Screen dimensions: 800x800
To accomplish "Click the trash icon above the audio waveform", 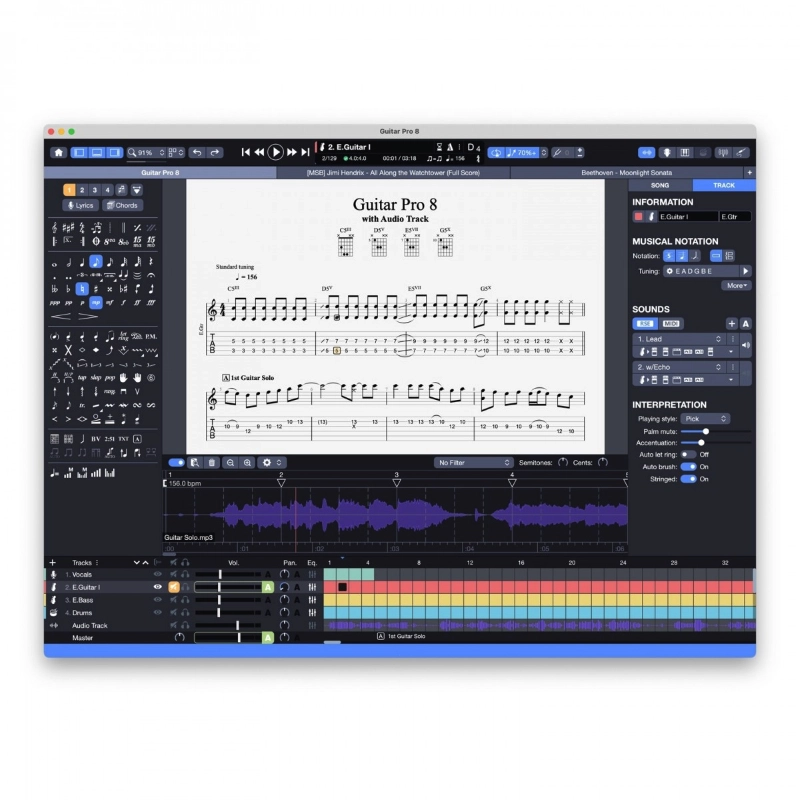I will click(212, 463).
